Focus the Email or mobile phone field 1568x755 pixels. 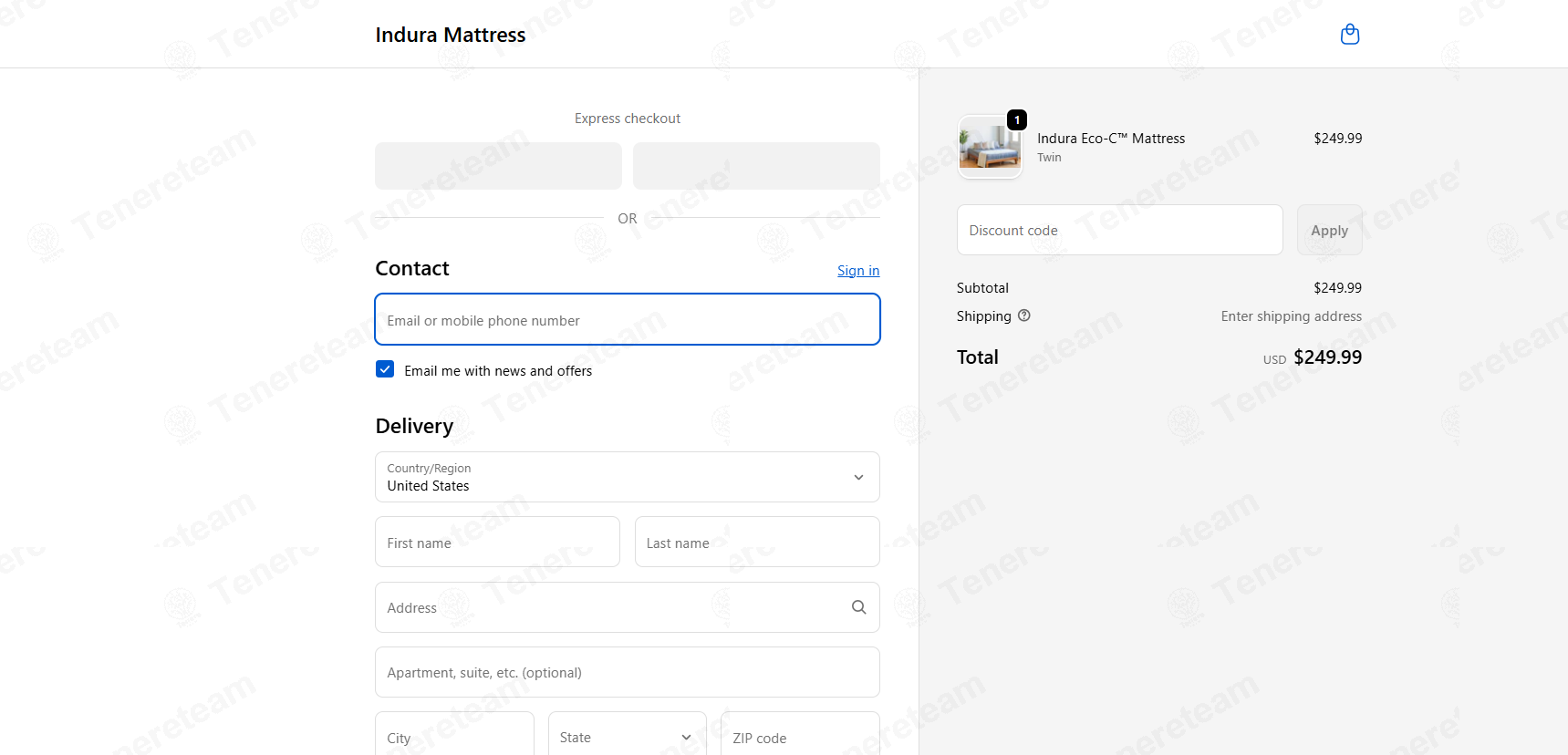click(628, 319)
